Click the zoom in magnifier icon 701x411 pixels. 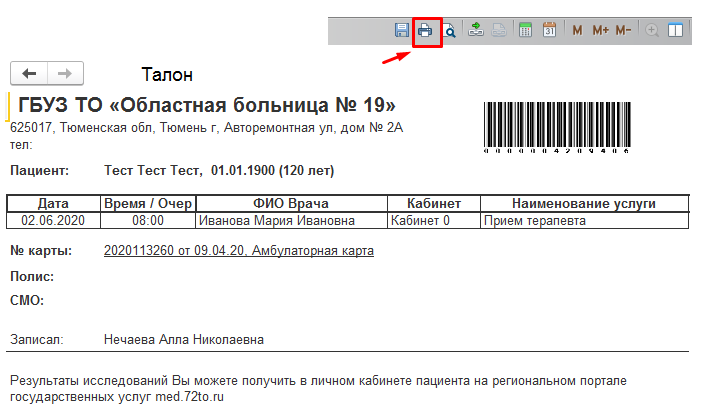pos(652,30)
